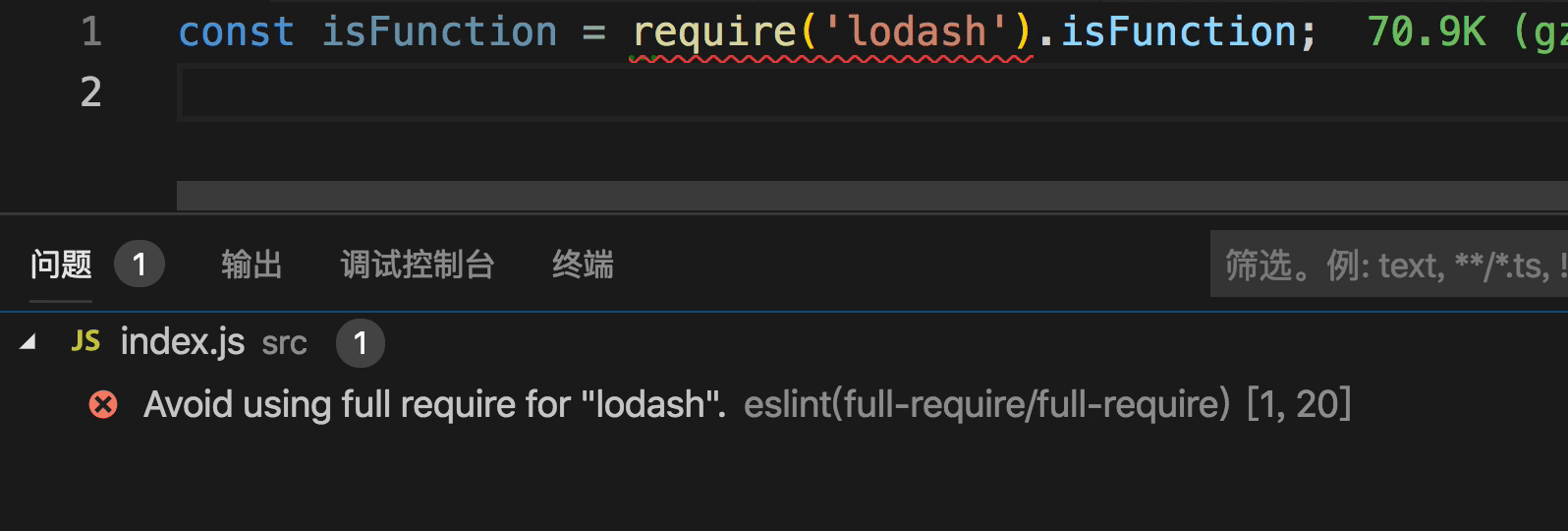Select the "Avoid using full require" error message

point(434,404)
